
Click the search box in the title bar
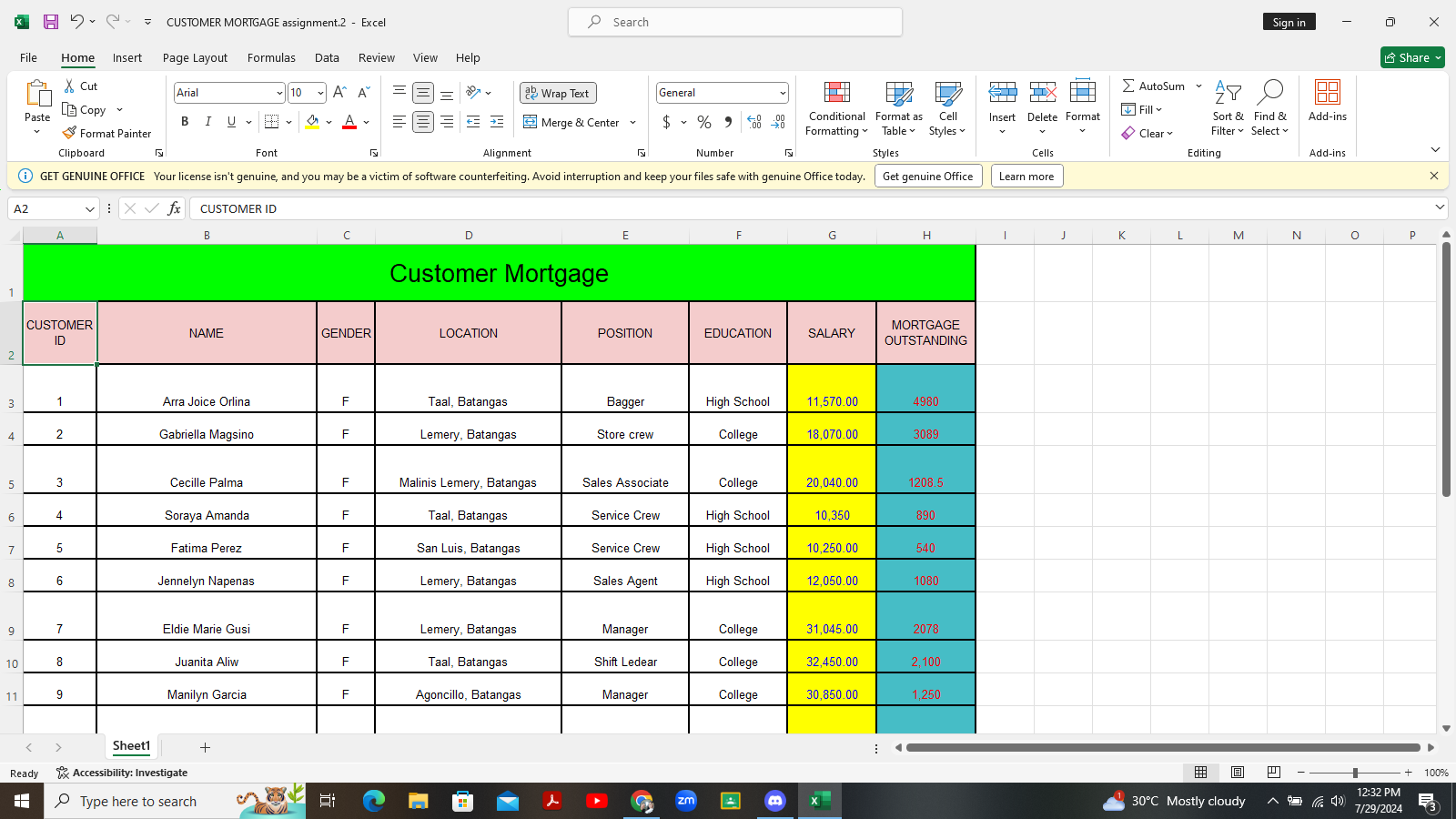coord(735,22)
